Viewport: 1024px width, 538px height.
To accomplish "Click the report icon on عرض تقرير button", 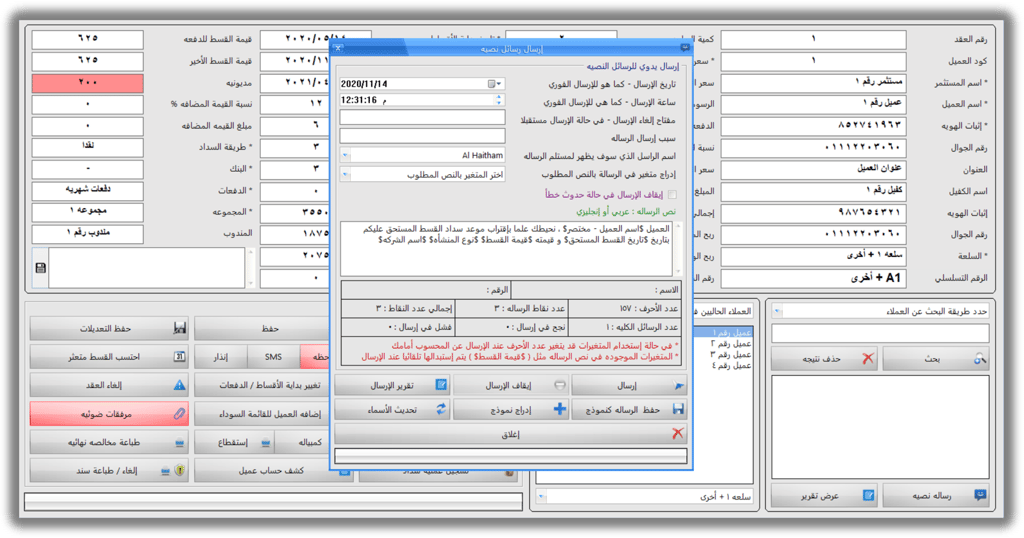I will click(x=868, y=496).
